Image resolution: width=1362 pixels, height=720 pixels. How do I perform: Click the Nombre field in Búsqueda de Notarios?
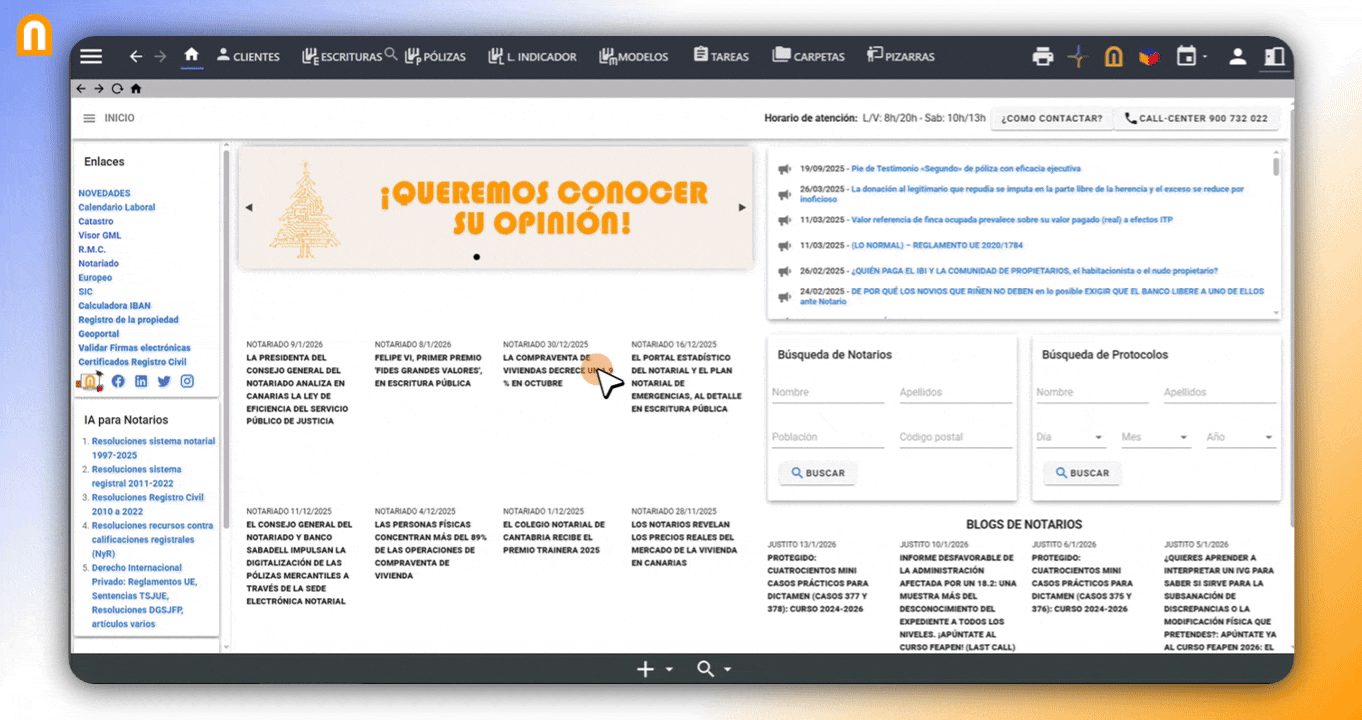pyautogui.click(x=827, y=393)
